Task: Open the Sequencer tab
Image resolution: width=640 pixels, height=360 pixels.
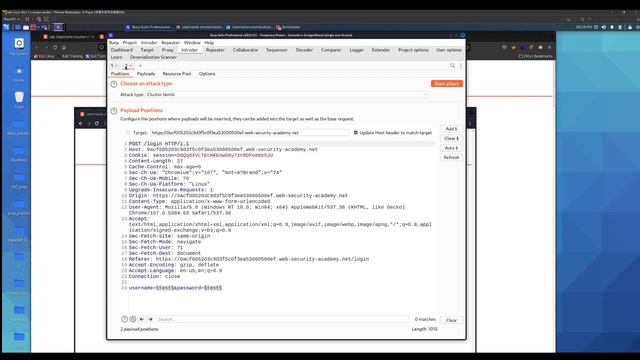Action: pos(277,50)
